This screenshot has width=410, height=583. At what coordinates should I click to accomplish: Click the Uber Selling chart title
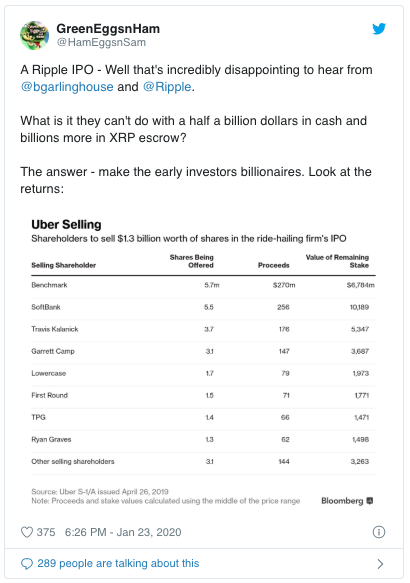[x=66, y=225]
